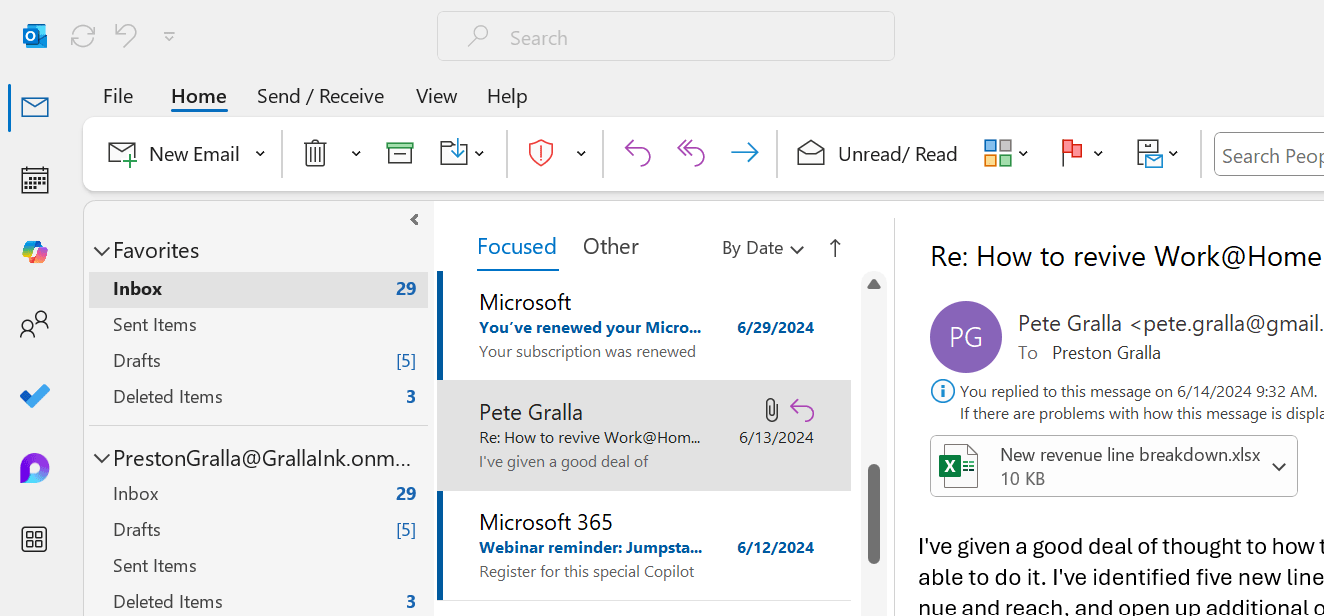Forward the current email using the arrow icon
1324x616 pixels.
tap(743, 153)
